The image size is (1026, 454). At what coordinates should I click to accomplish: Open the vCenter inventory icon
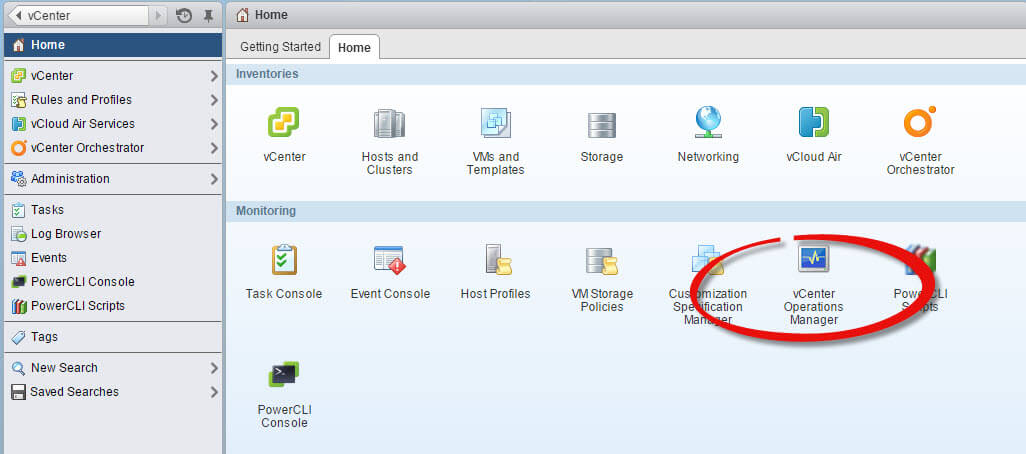[x=284, y=122]
